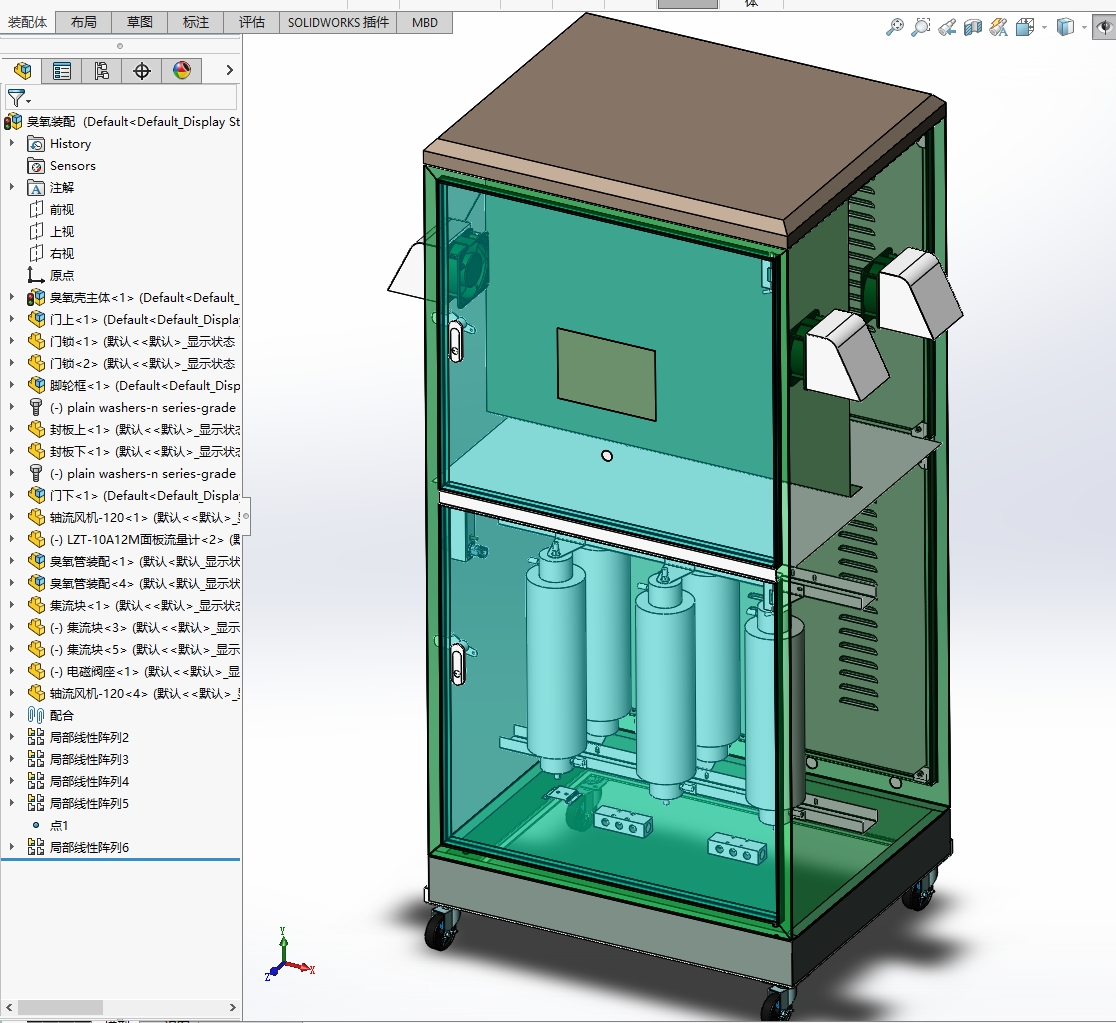Image resolution: width=1116 pixels, height=1023 pixels.
Task: Expand the History node
Action: [x=11, y=143]
